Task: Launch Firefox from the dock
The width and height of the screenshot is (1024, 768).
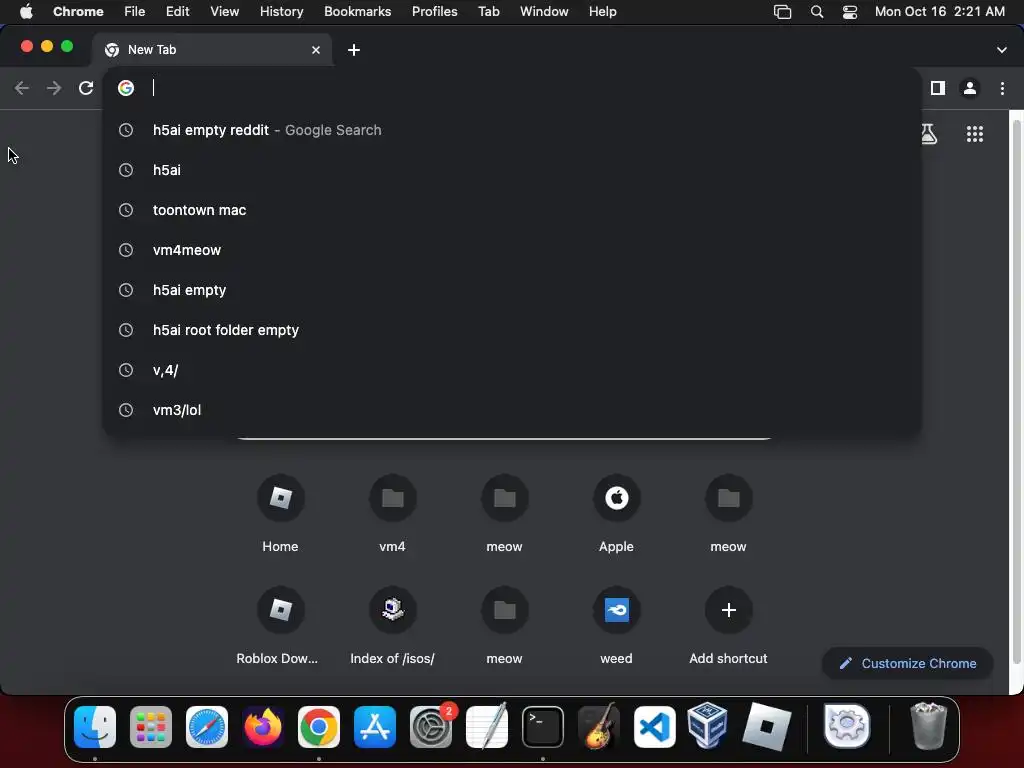Action: pyautogui.click(x=263, y=727)
